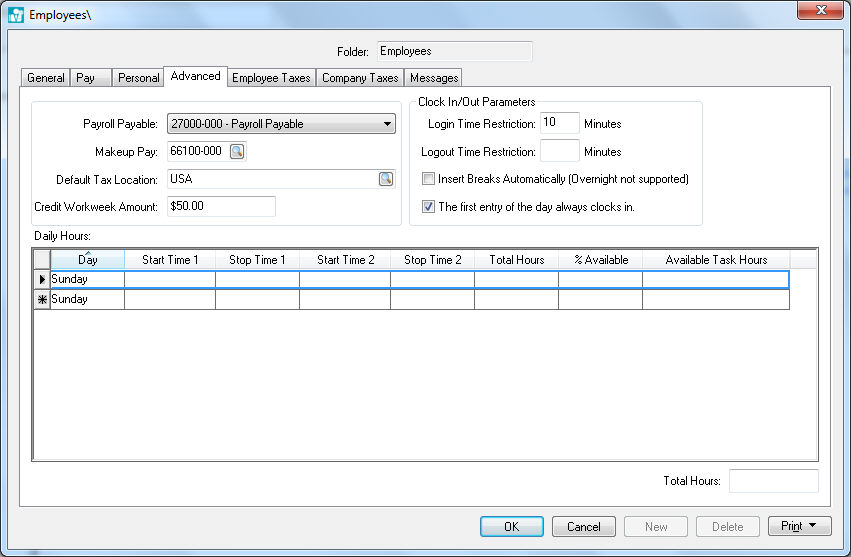Image resolution: width=851 pixels, height=557 pixels.
Task: Click the empty Logout Time Restriction field
Action: coord(559,152)
